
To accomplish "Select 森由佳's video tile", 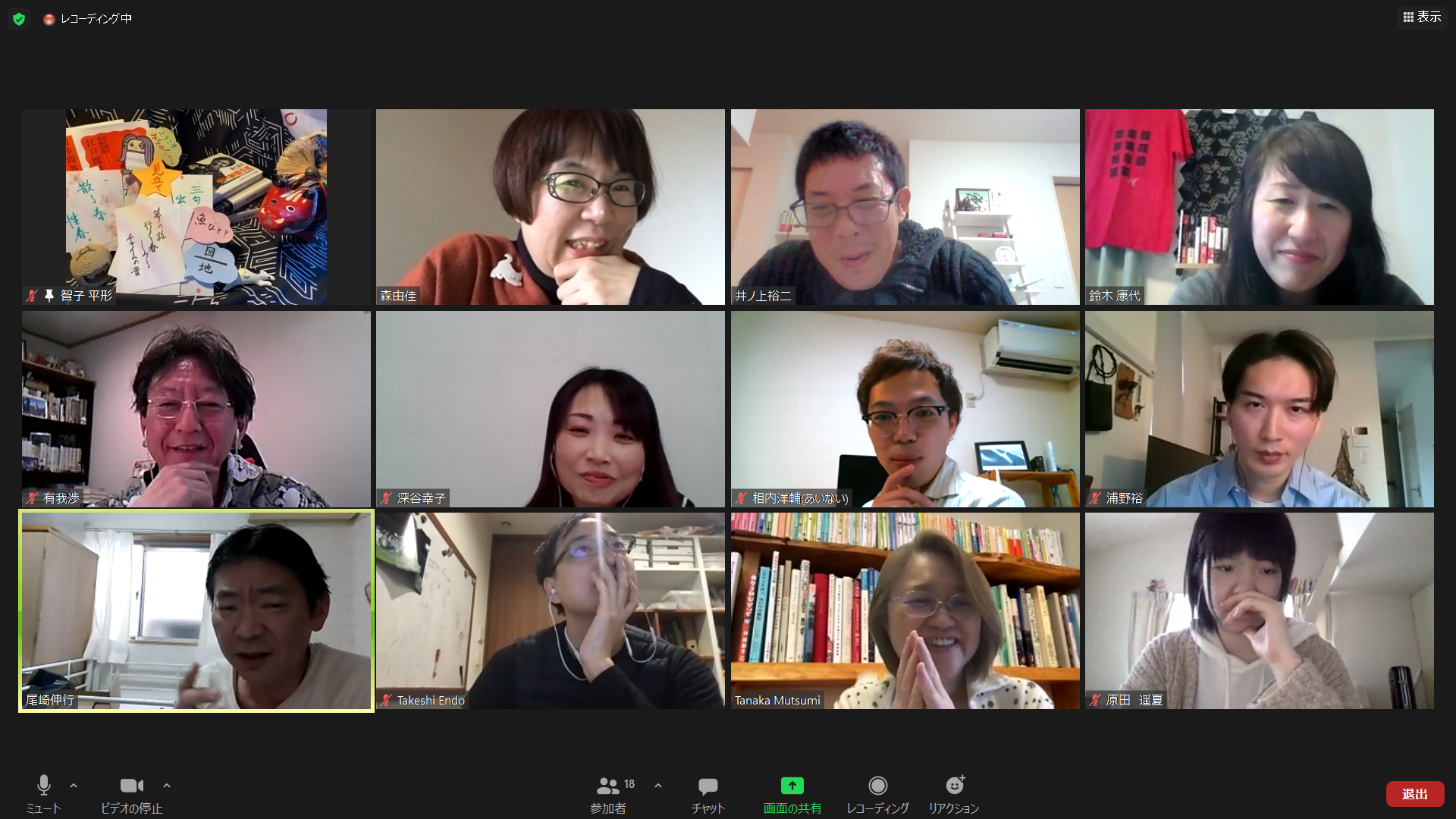I will [x=550, y=207].
